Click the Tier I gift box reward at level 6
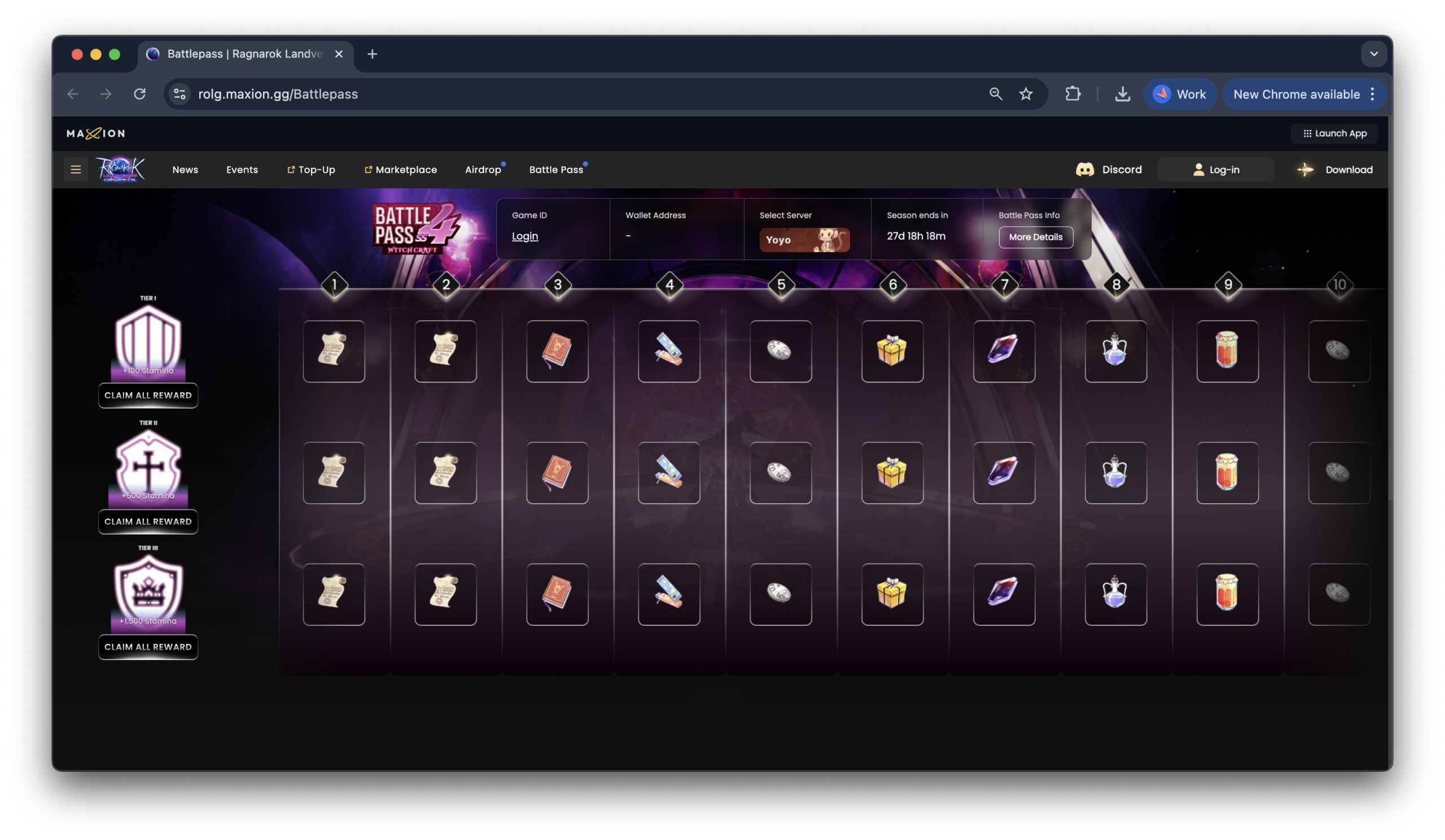 893,351
